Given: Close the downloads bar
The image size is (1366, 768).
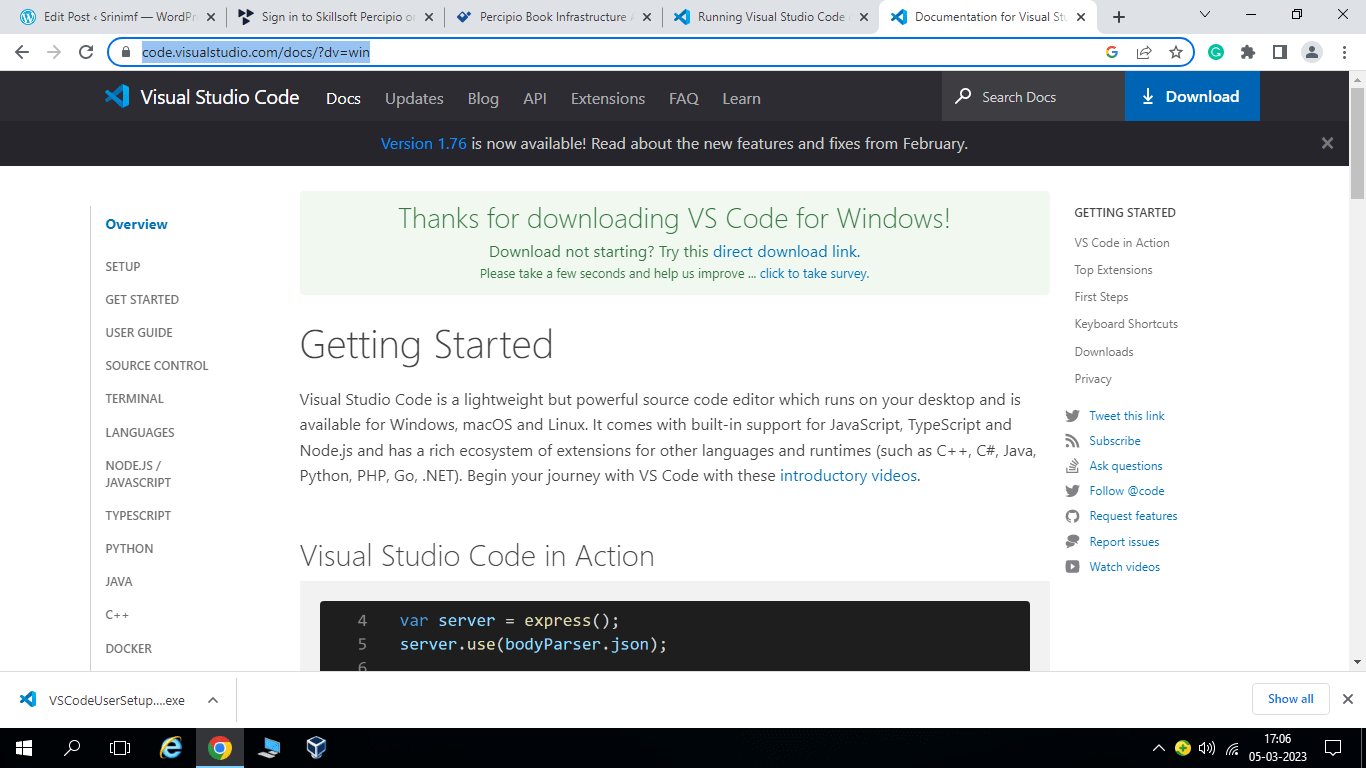Looking at the screenshot, I should coord(1347,699).
